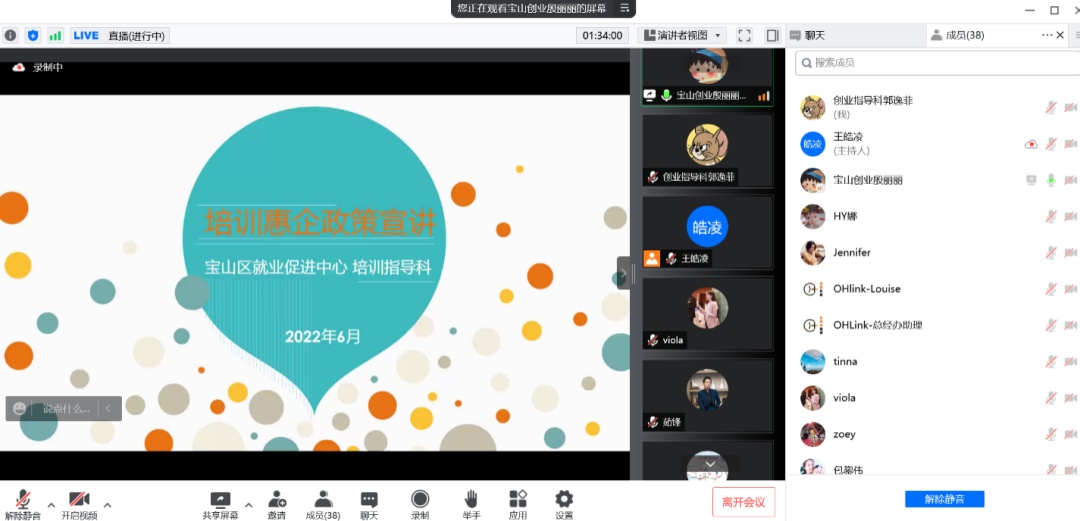
Task: Click microphone icon for Jennifer
Action: (1050, 252)
